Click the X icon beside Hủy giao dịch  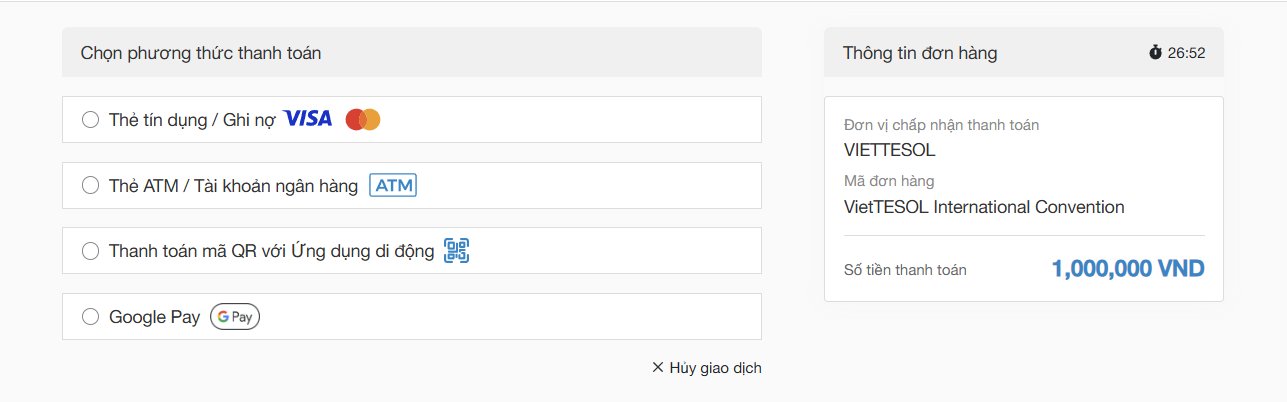tap(658, 367)
